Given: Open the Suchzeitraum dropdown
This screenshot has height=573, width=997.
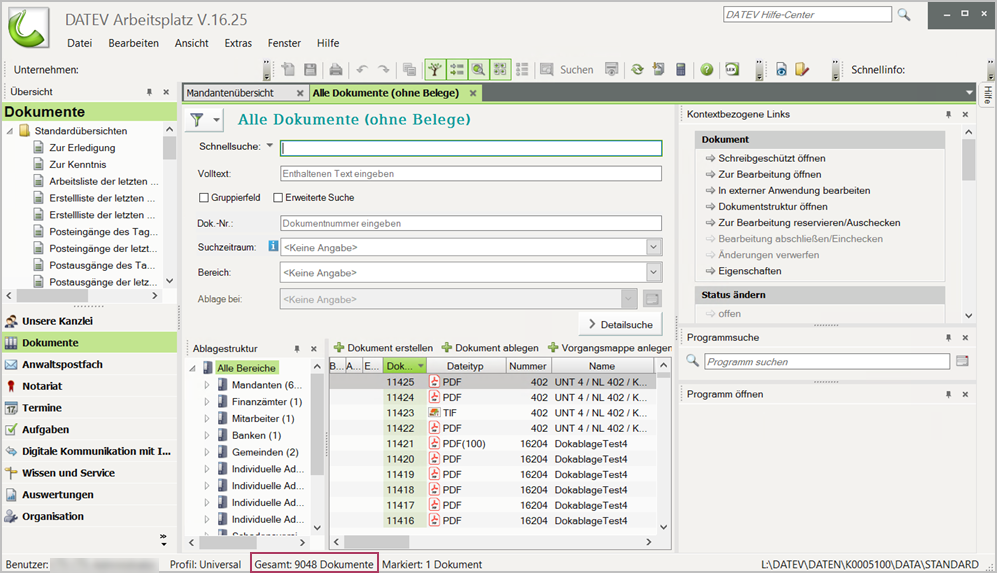Looking at the screenshot, I should click(653, 247).
